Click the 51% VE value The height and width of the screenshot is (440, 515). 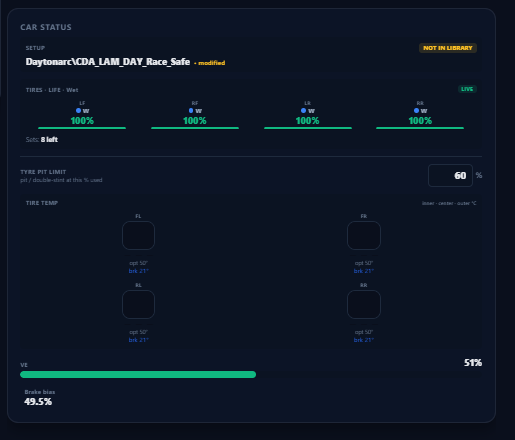(x=473, y=363)
